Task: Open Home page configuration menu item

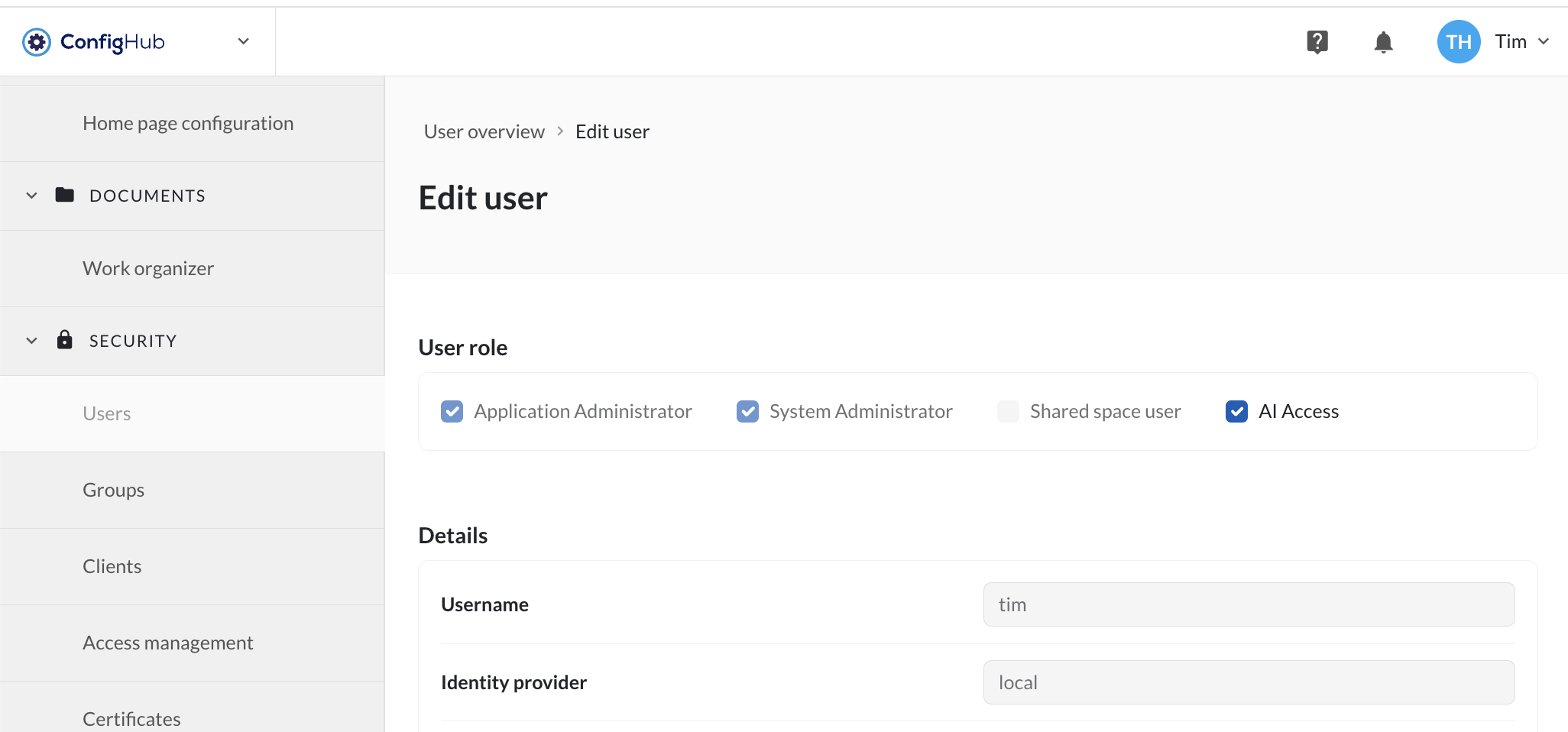Action: click(192, 123)
